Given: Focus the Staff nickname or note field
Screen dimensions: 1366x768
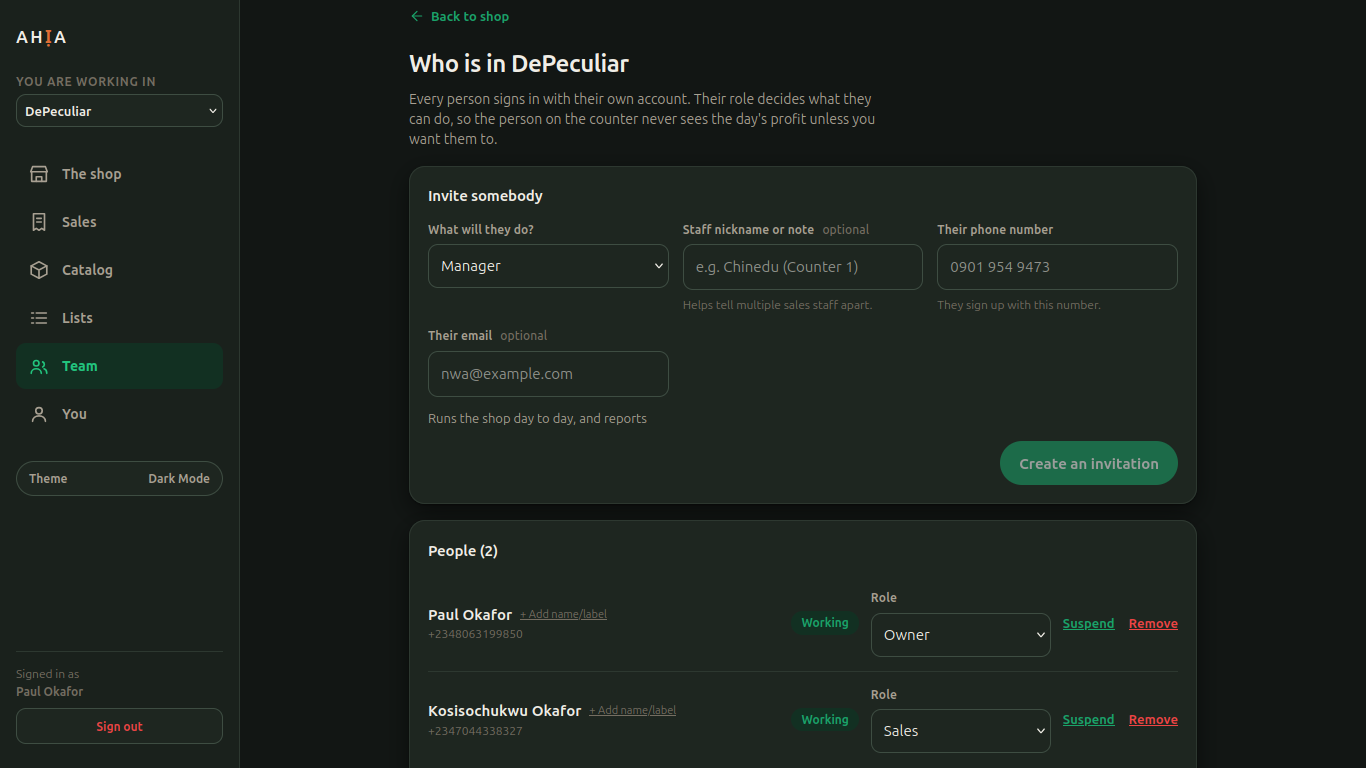Looking at the screenshot, I should 803,267.
